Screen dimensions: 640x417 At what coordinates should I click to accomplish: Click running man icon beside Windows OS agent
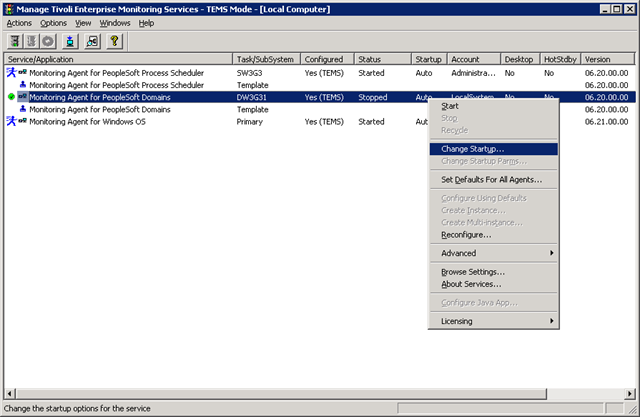(x=11, y=121)
